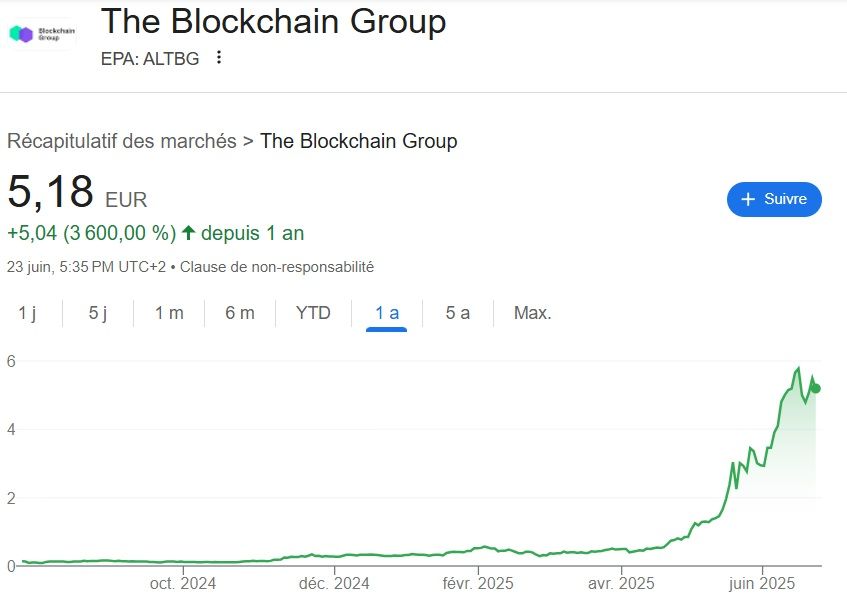Click the chart peak near juin 2025

(x=798, y=369)
